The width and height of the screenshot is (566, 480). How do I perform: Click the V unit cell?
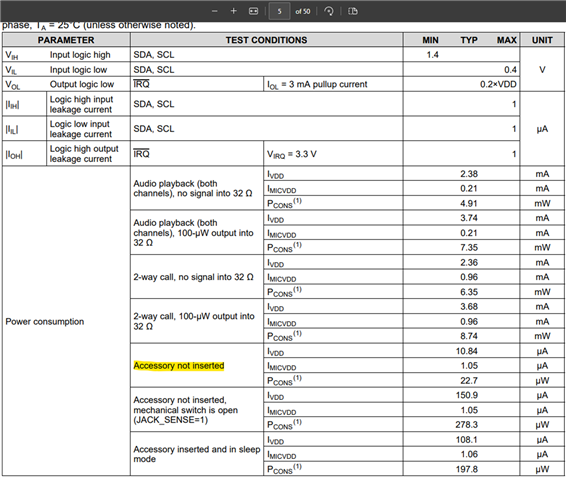click(542, 70)
